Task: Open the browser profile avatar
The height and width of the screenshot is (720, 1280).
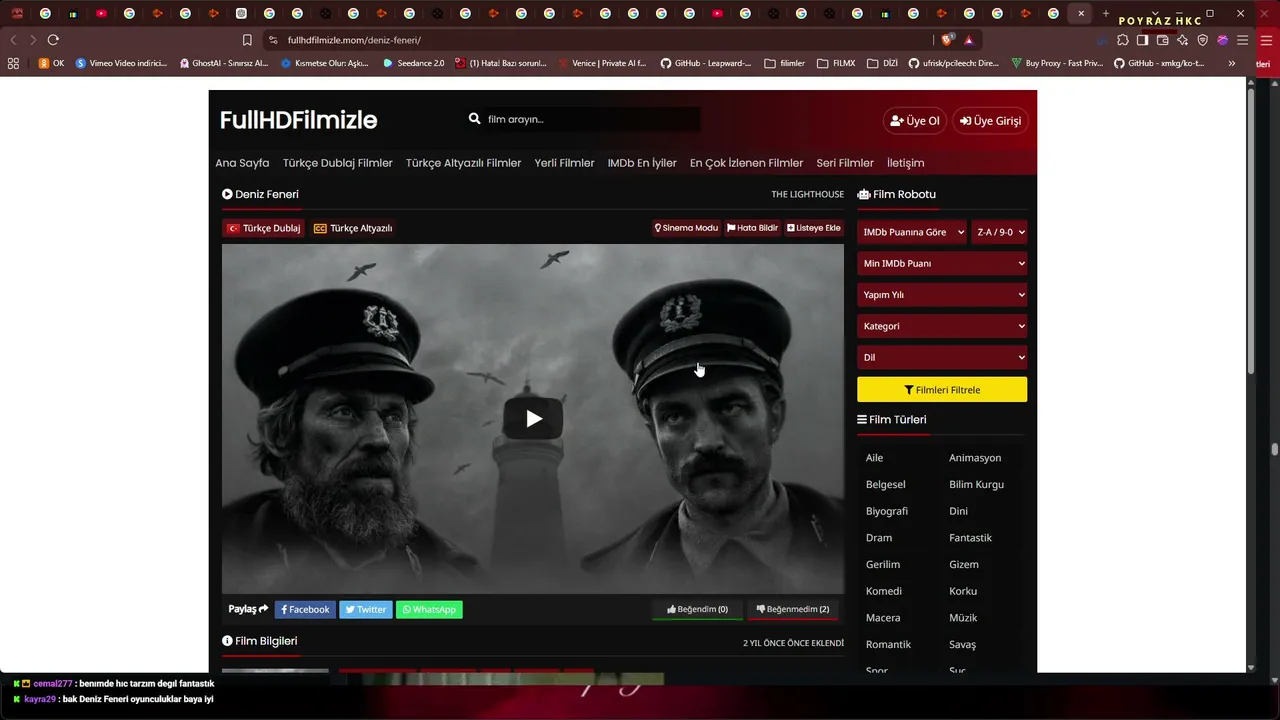Action: 1222,40
